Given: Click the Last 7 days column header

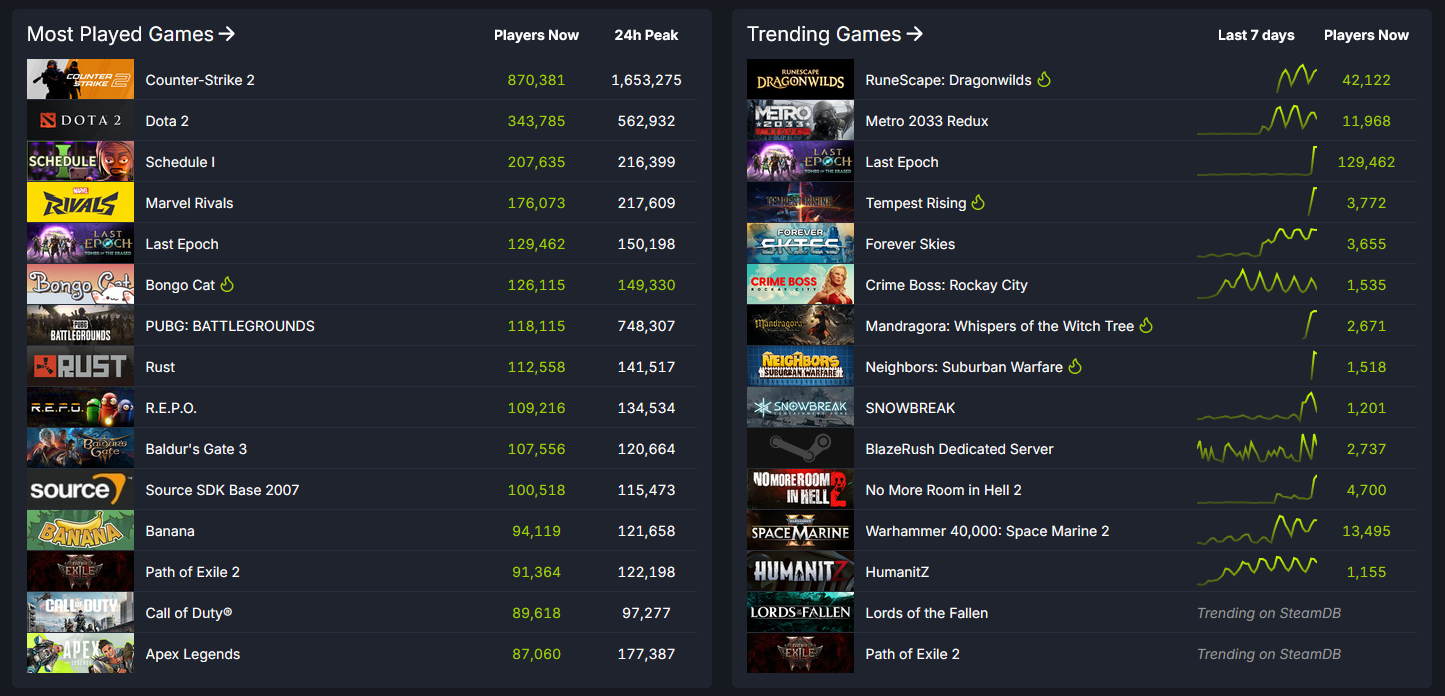Looking at the screenshot, I should coord(1256,35).
